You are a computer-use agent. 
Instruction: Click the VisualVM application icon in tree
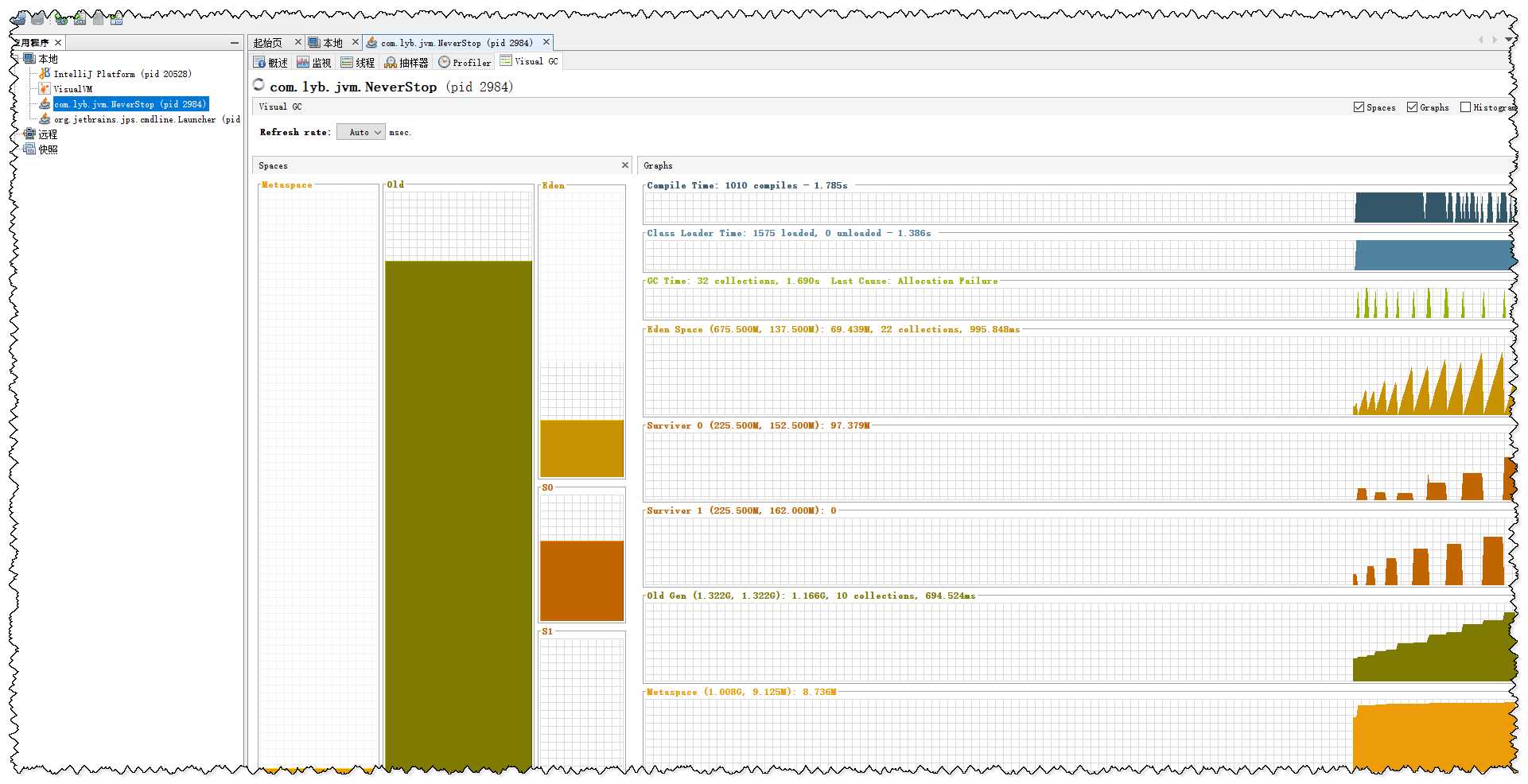point(45,88)
